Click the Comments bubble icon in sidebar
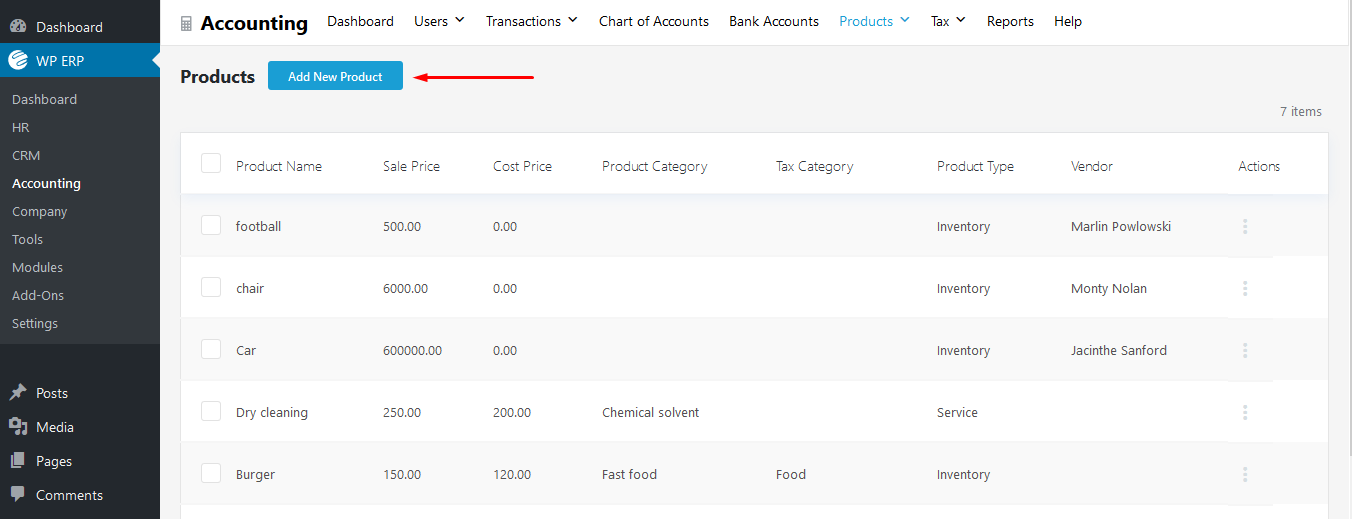Screen dimensions: 1352x519 pos(18,495)
